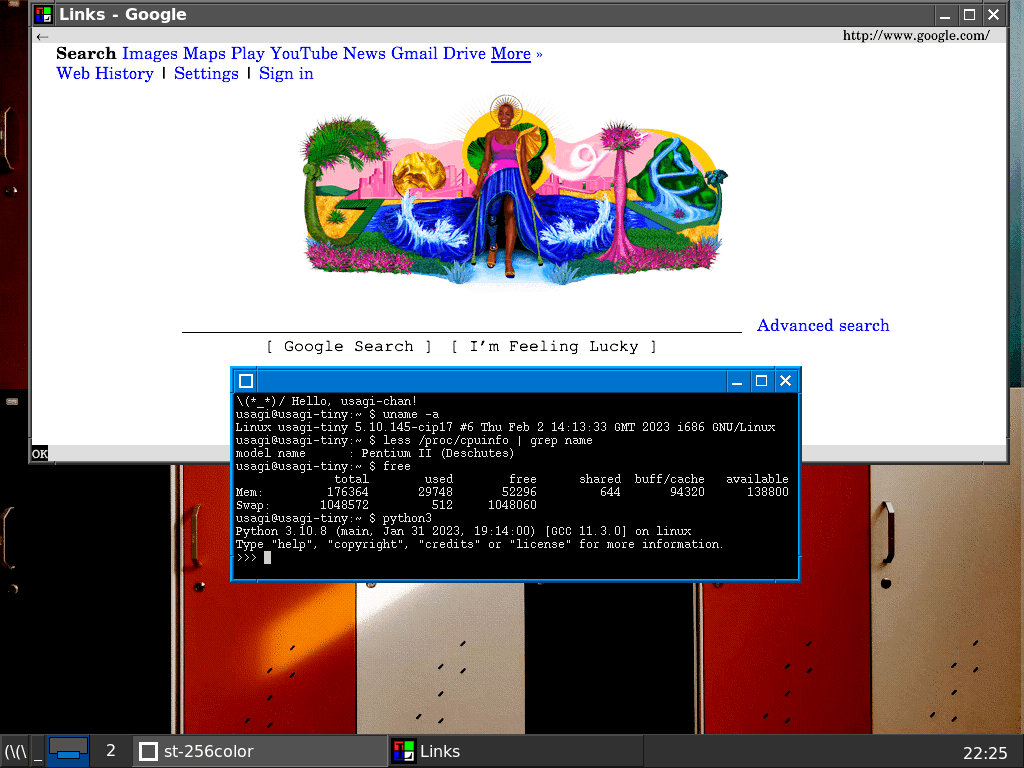The image size is (1024, 768).
Task: Minimize the terminal window
Action: [737, 381]
